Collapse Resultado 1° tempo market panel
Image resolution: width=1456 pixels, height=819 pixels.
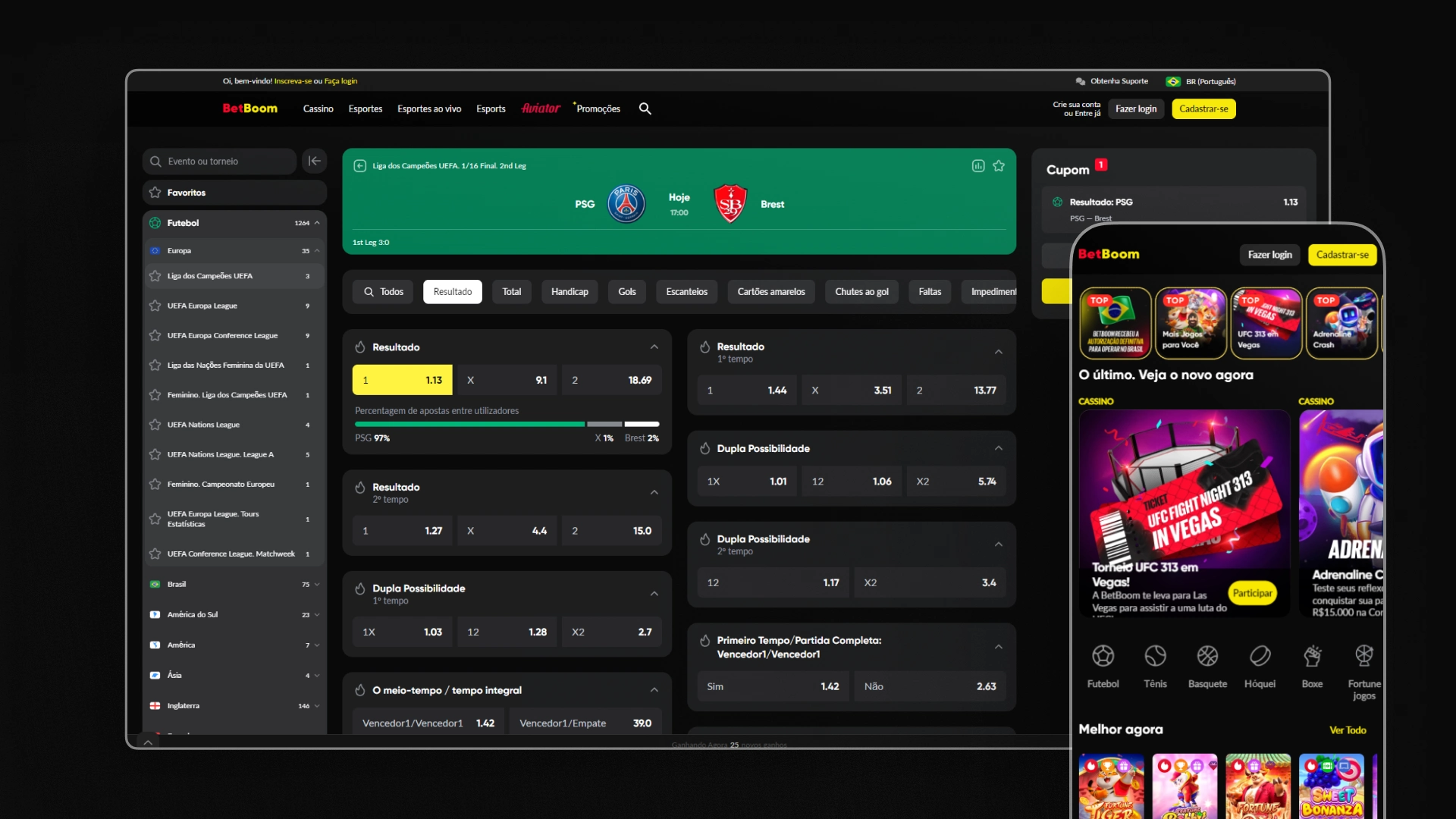(999, 352)
